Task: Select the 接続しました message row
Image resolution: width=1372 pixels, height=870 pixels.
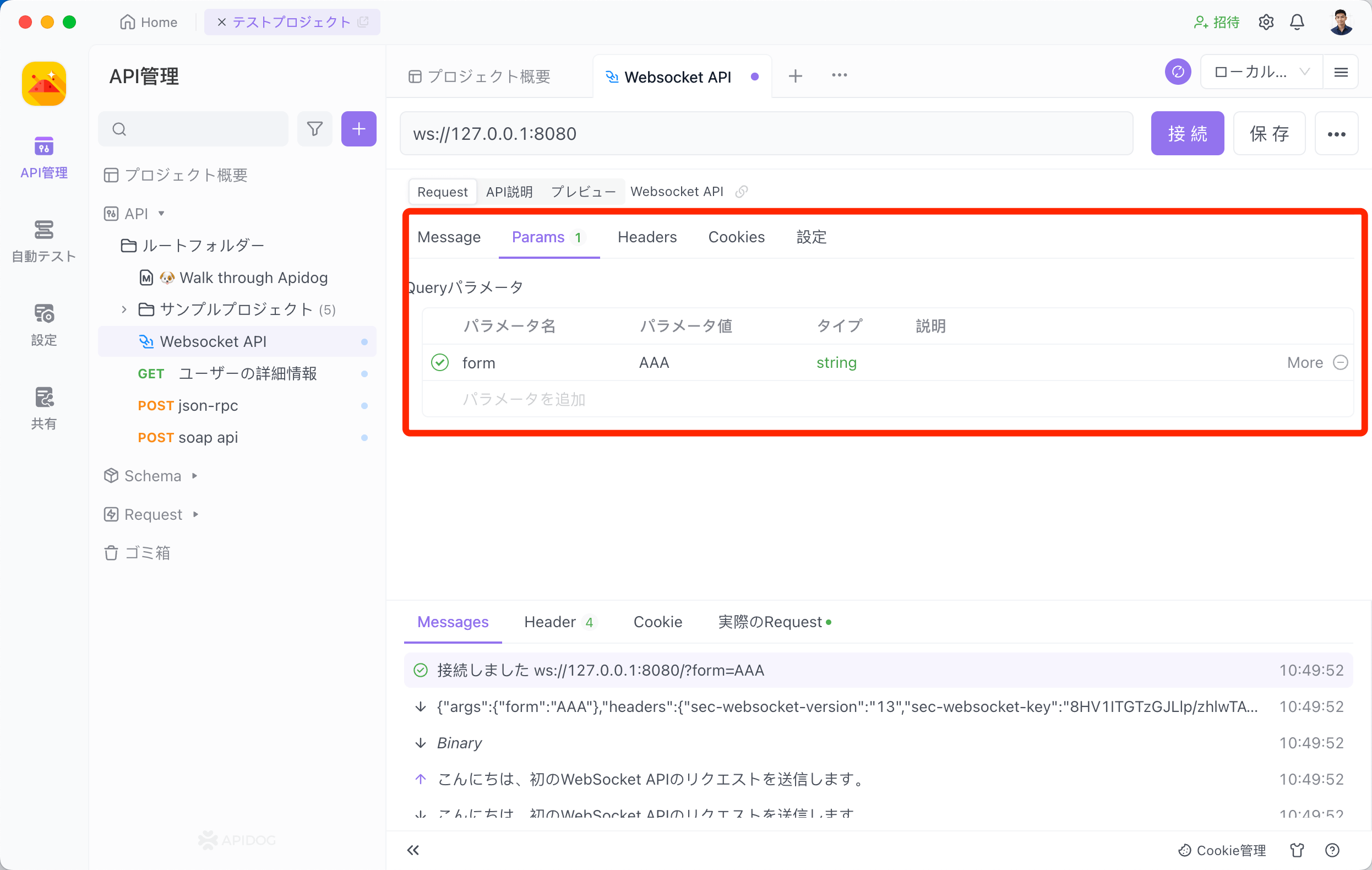Action: (x=878, y=670)
